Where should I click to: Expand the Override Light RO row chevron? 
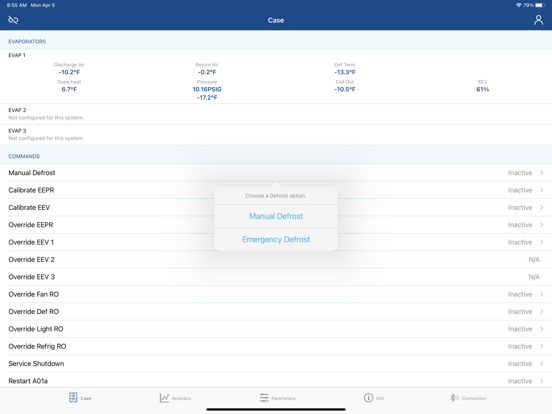pyautogui.click(x=541, y=329)
